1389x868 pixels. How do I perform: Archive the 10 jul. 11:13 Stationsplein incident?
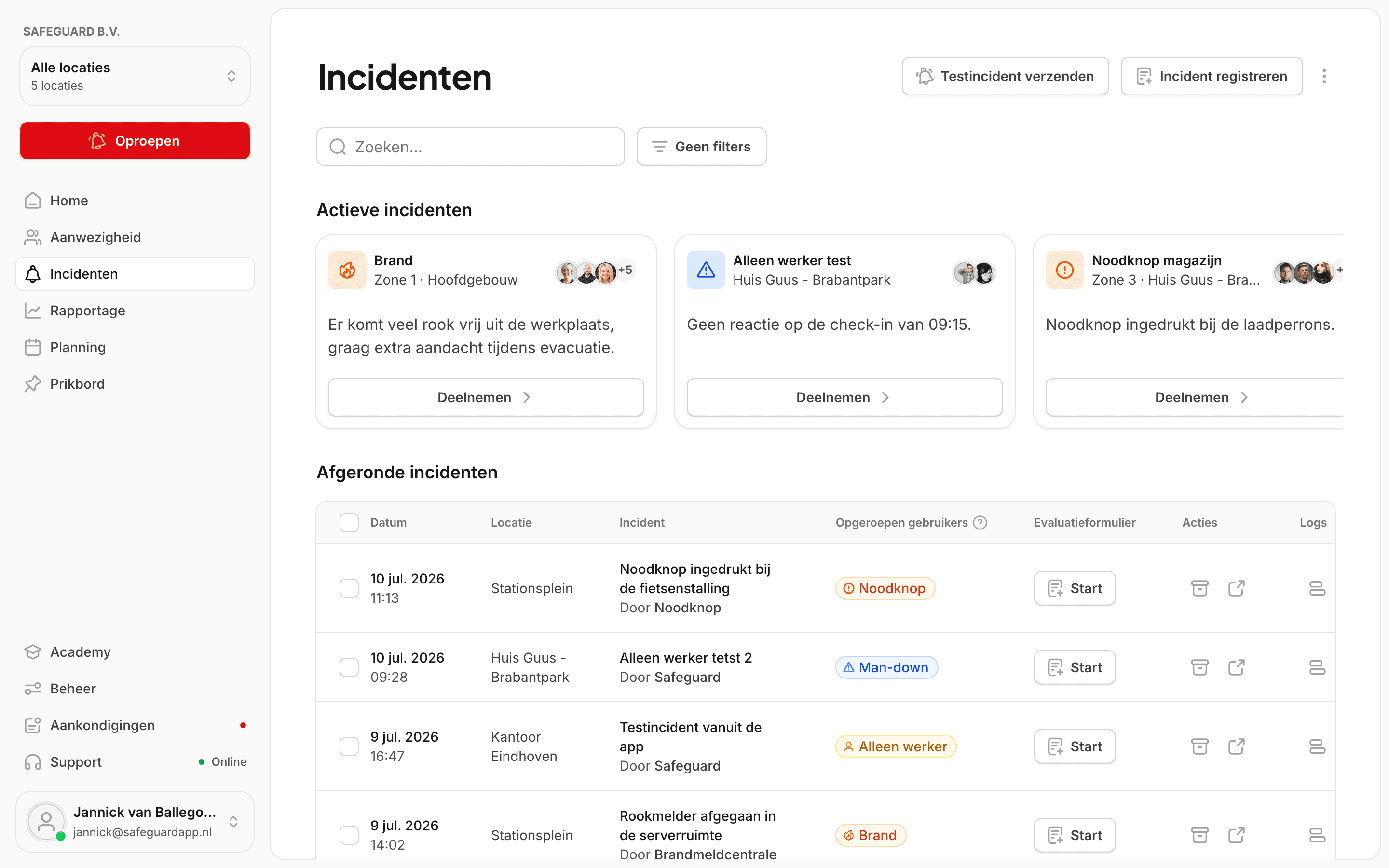coord(1199,588)
